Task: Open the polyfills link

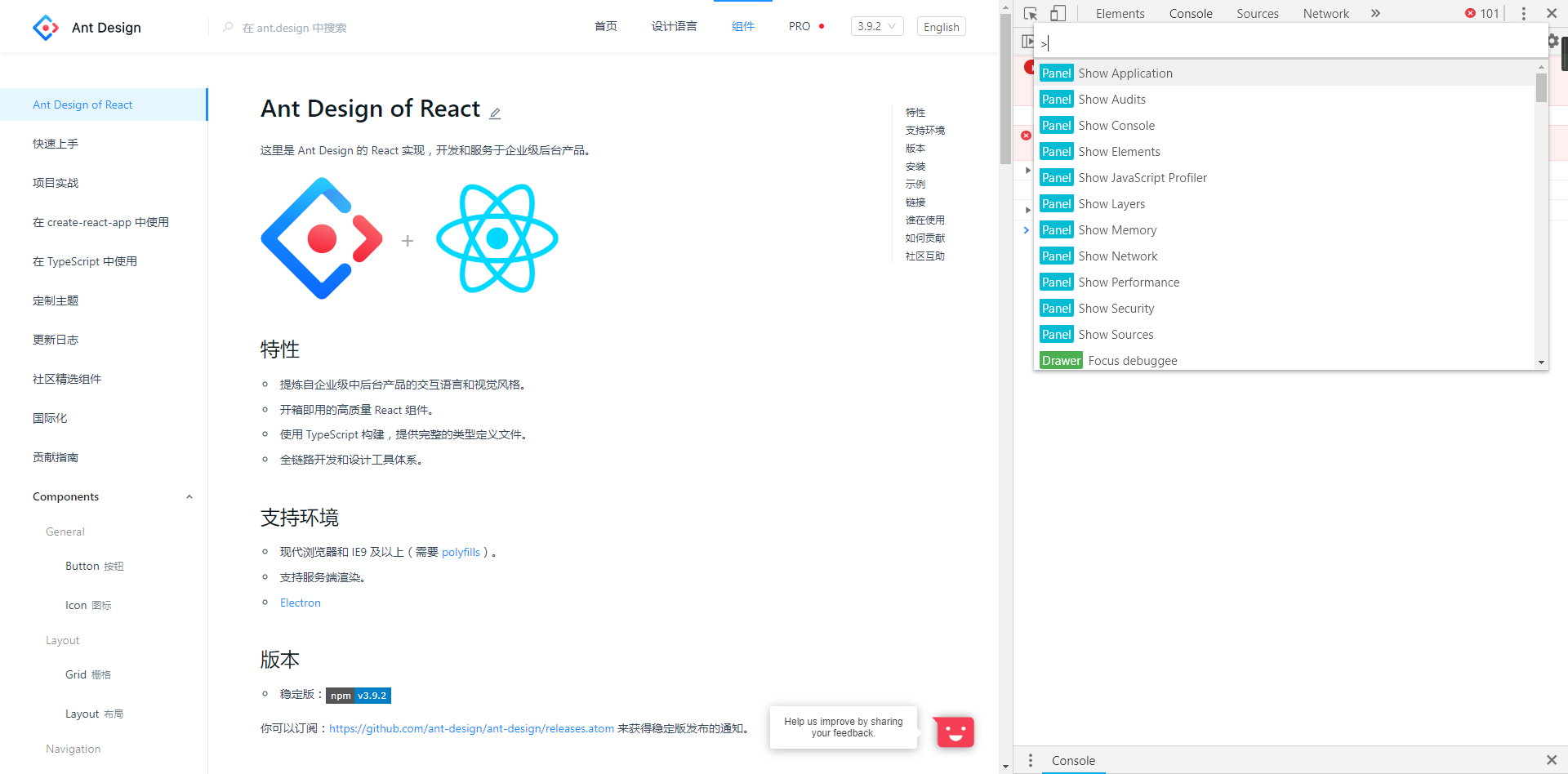Action: coord(461,552)
